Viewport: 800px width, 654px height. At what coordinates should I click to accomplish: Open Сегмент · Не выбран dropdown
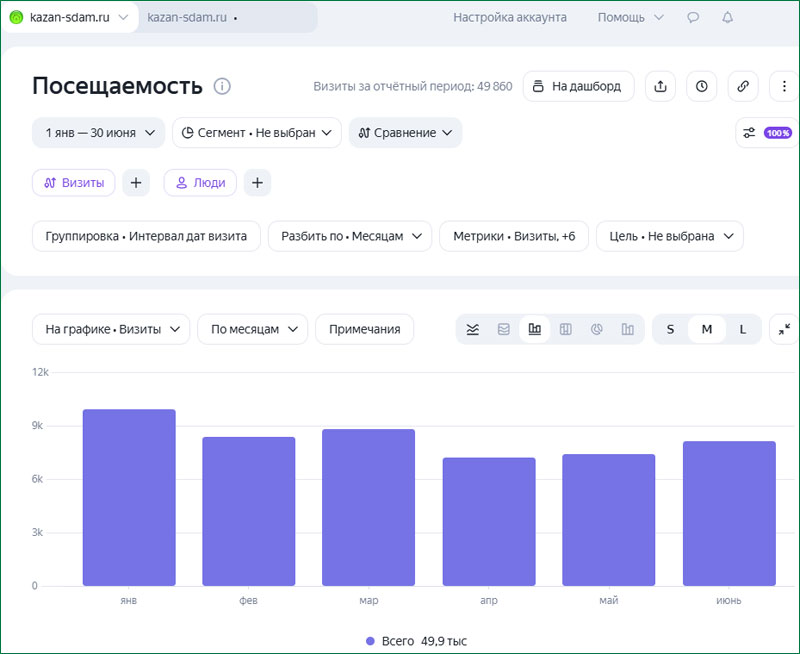point(257,133)
